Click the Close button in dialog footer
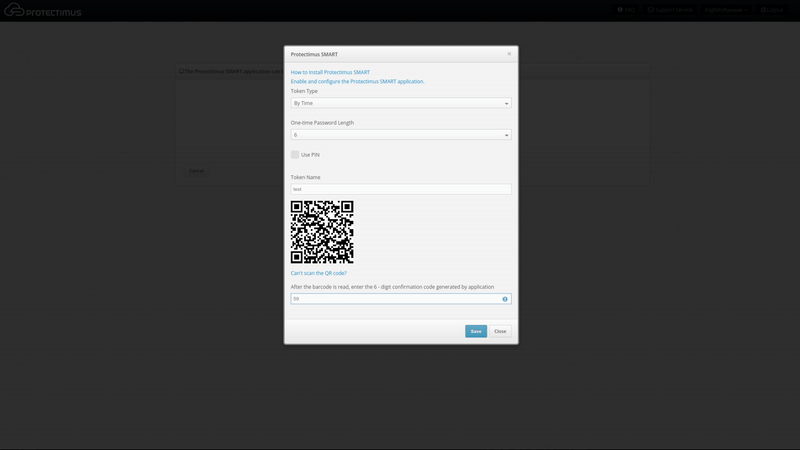 [x=500, y=331]
